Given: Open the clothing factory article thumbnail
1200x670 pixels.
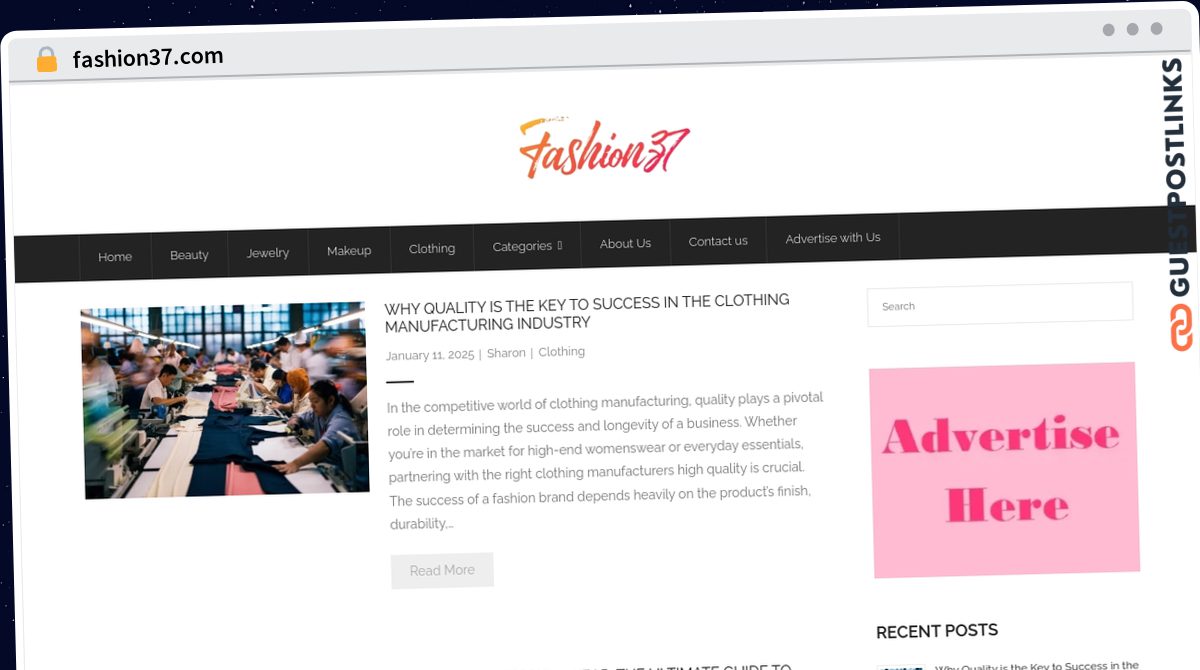Looking at the screenshot, I should tap(225, 400).
